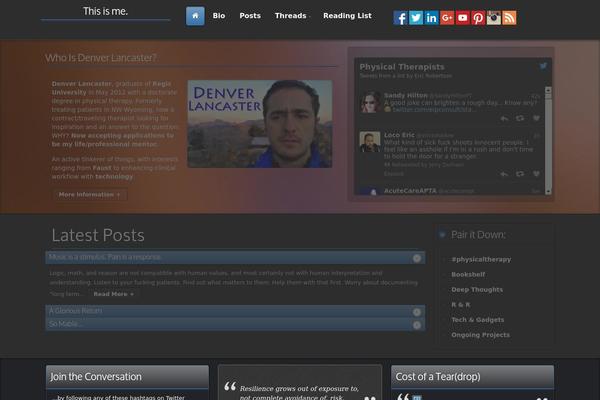Click the Denver Lancaster banner photo
Viewport: 600px width, 400px height.
260,124
